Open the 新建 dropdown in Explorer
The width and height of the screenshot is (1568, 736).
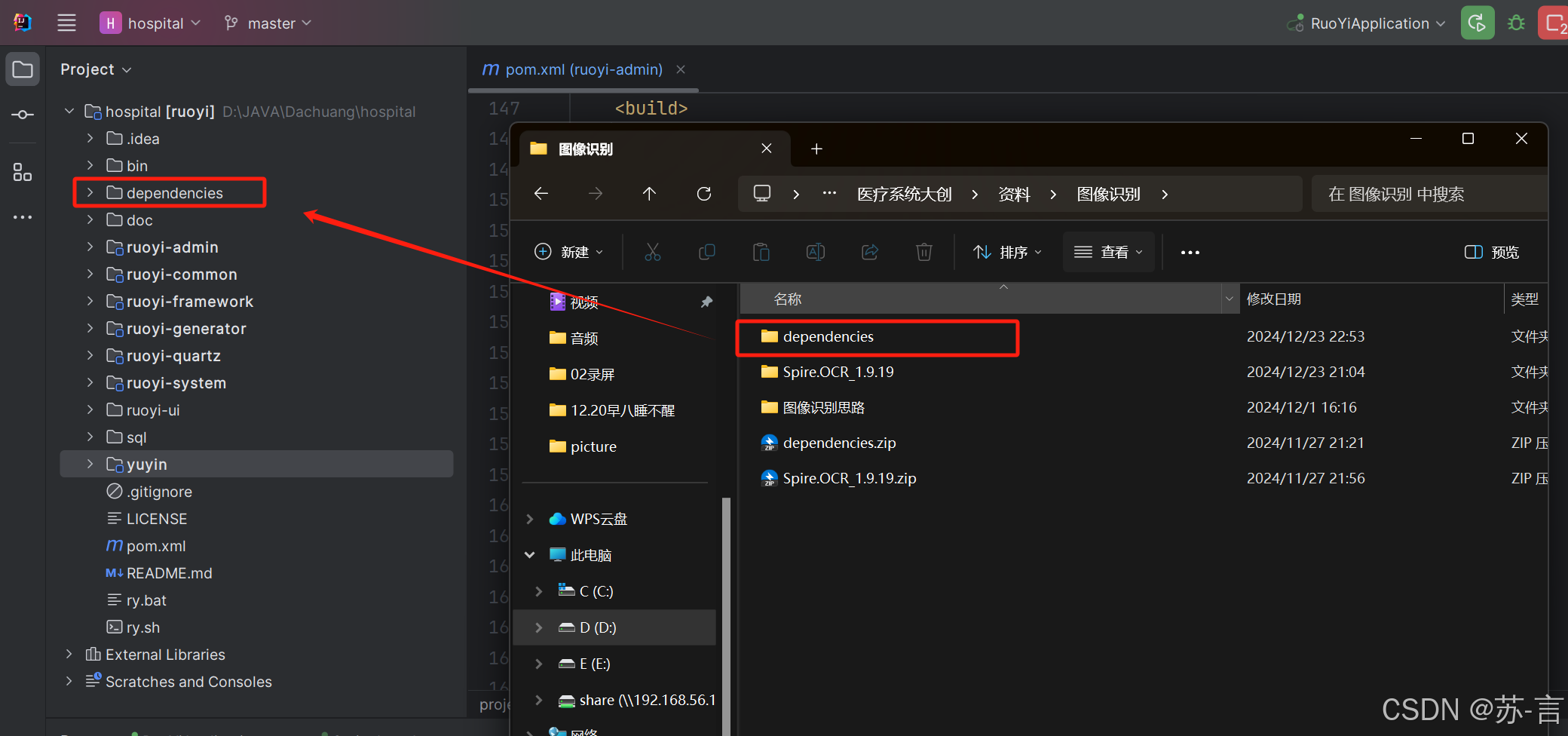point(569,252)
